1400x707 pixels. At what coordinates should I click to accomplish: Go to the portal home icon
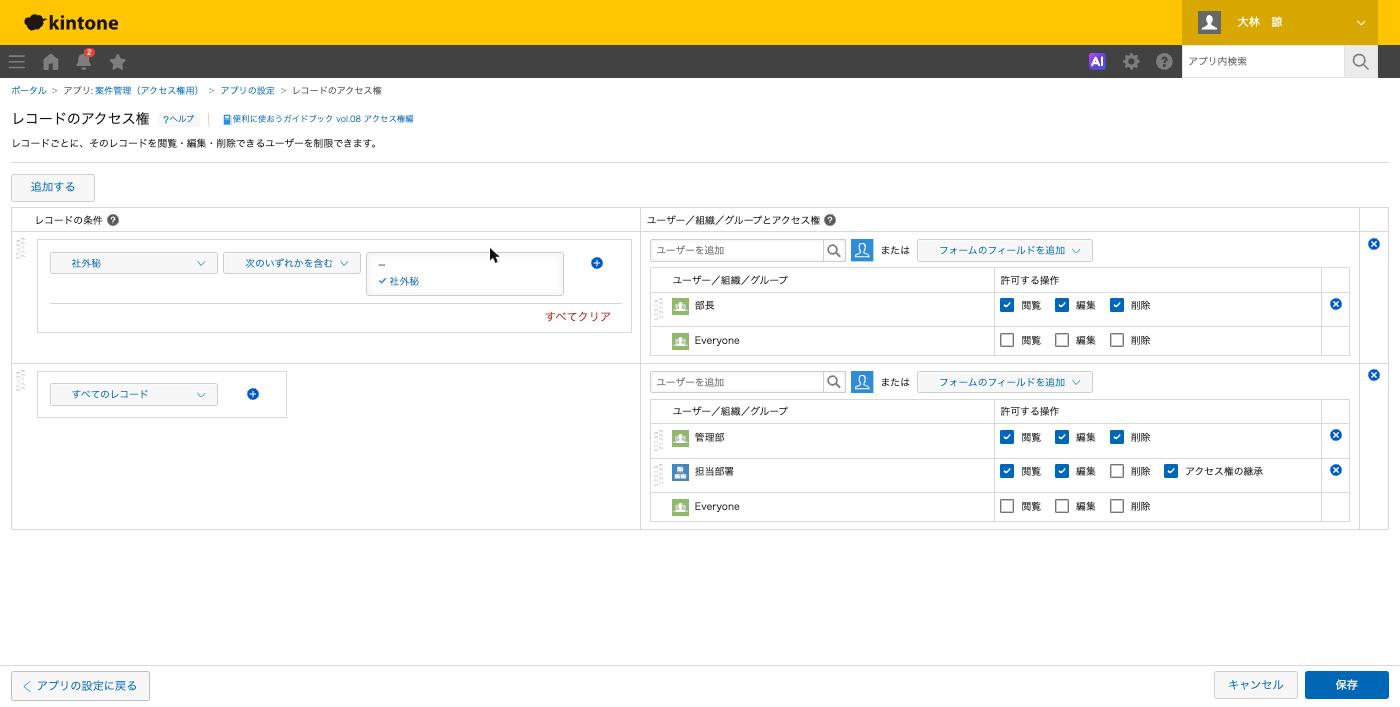51,62
